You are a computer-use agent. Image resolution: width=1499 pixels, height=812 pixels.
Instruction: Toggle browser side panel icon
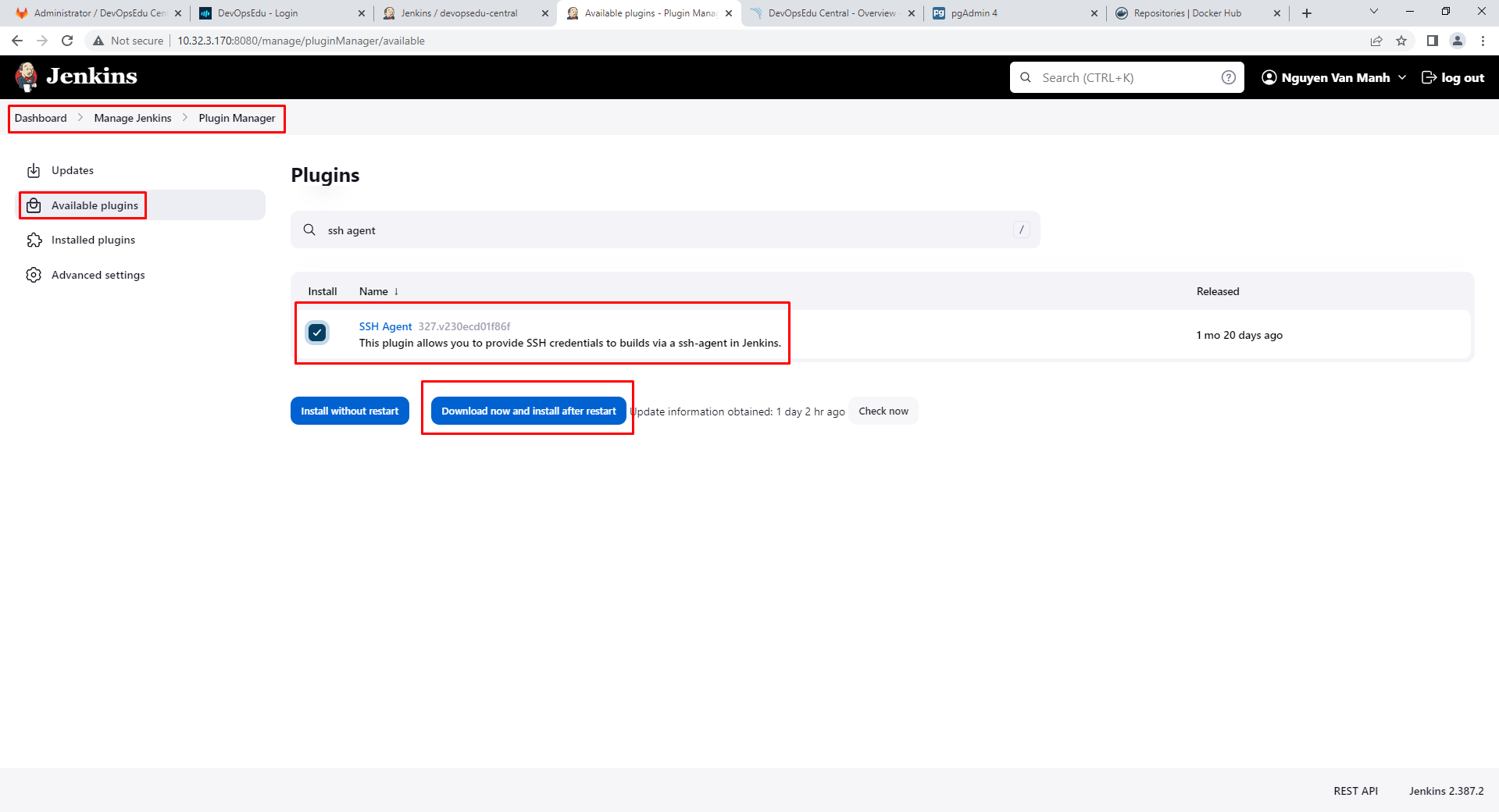[x=1432, y=41]
